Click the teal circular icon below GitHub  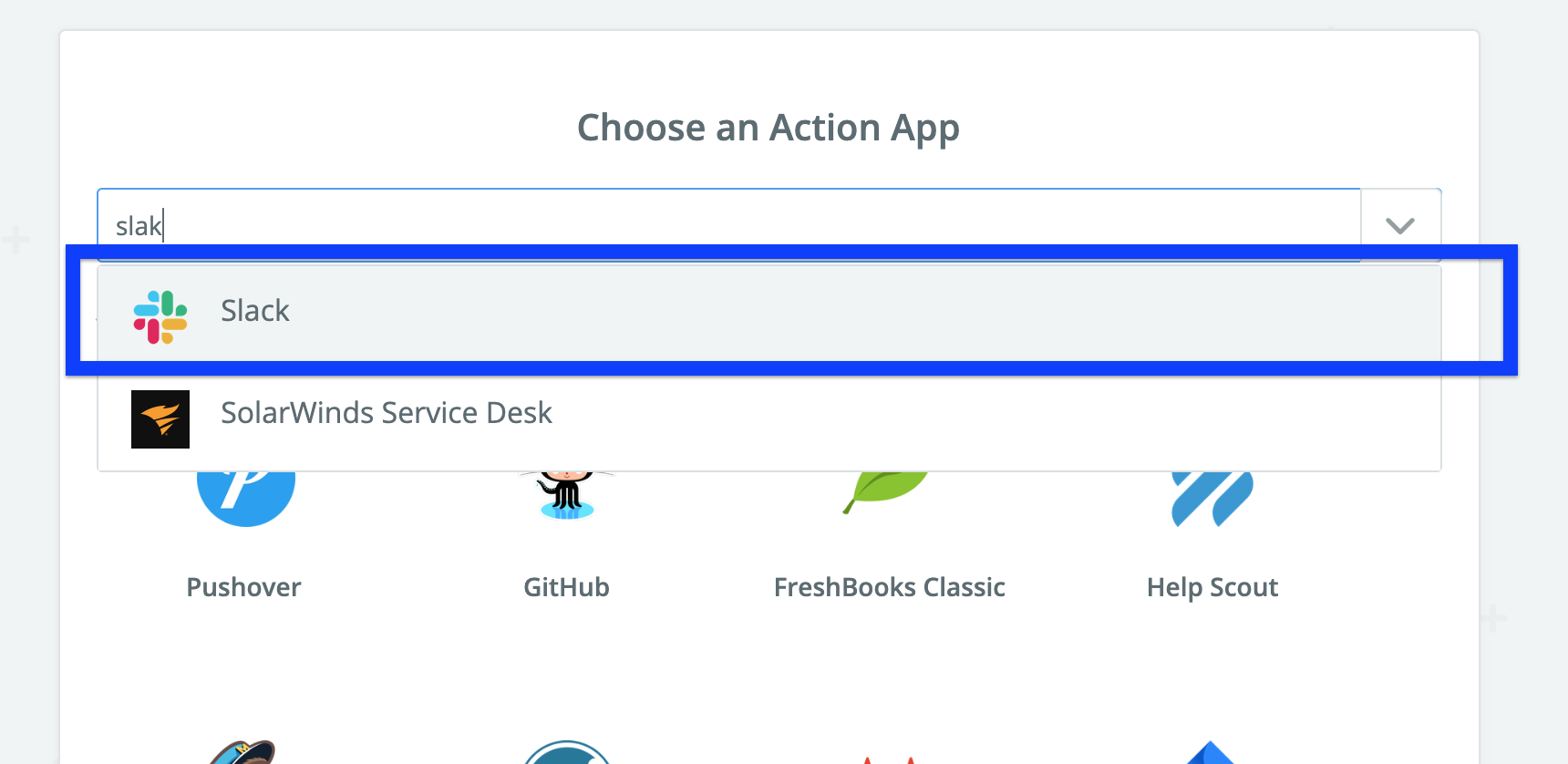point(566,753)
